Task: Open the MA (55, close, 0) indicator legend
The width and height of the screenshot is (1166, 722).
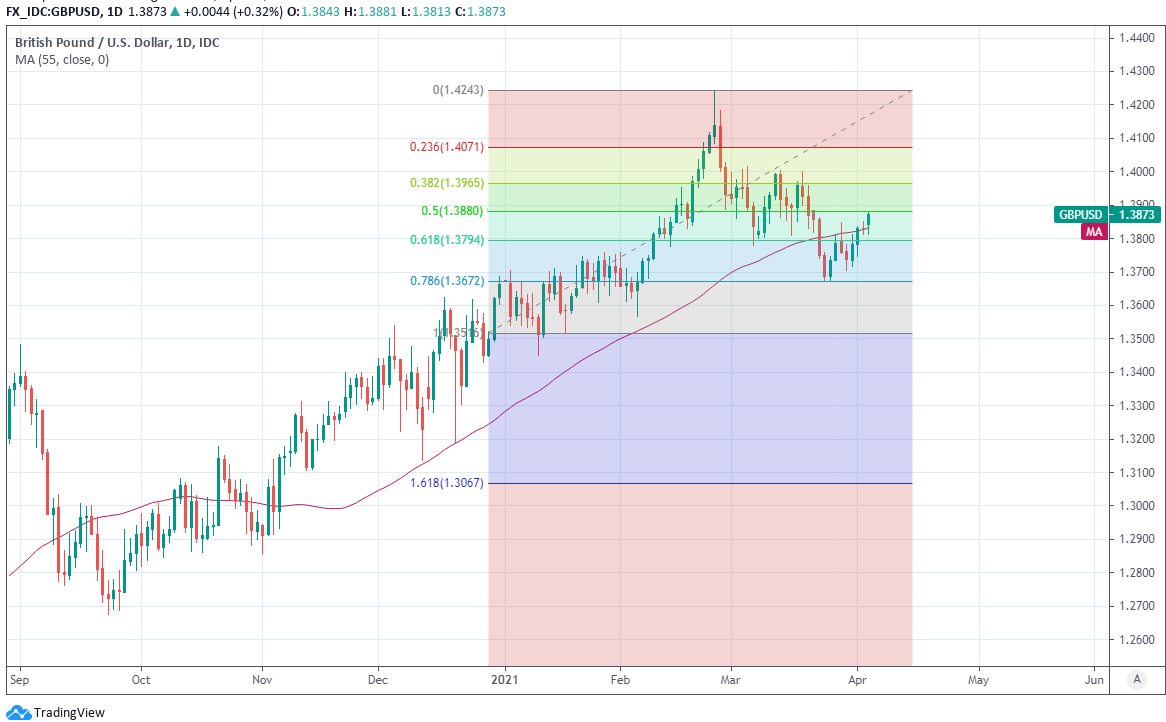Action: [x=62, y=60]
